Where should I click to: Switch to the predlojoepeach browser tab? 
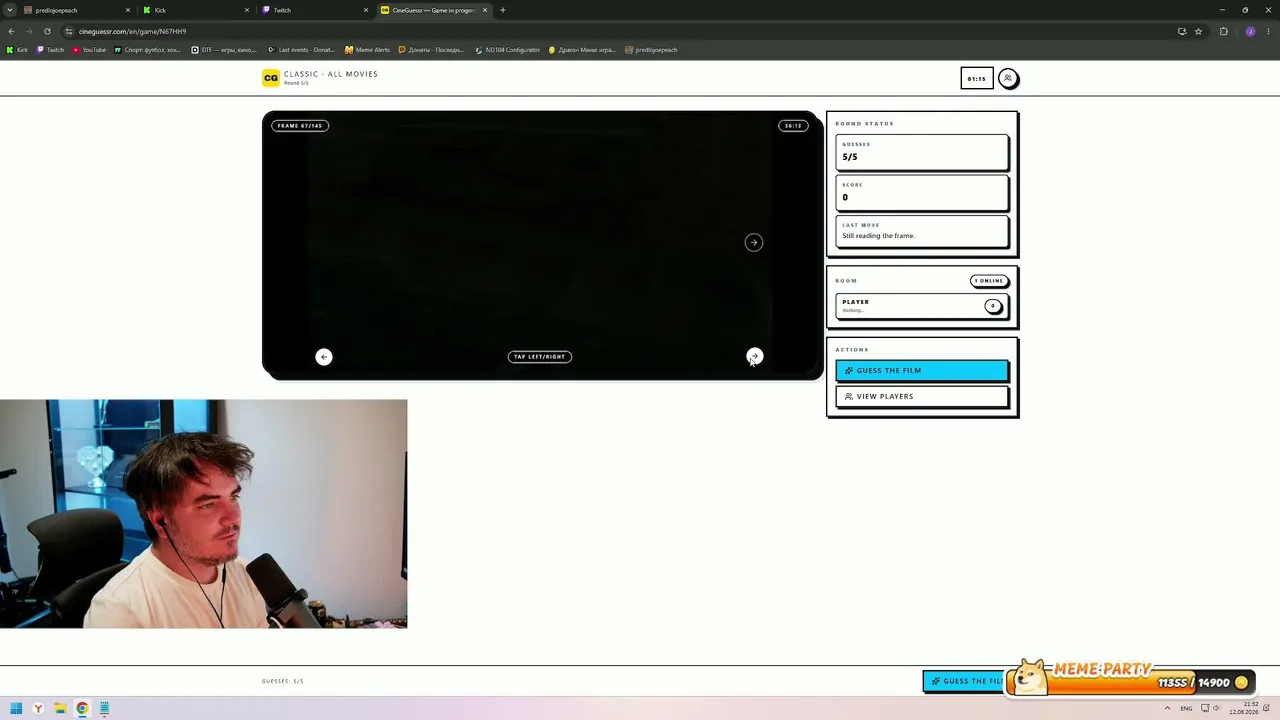[75, 10]
